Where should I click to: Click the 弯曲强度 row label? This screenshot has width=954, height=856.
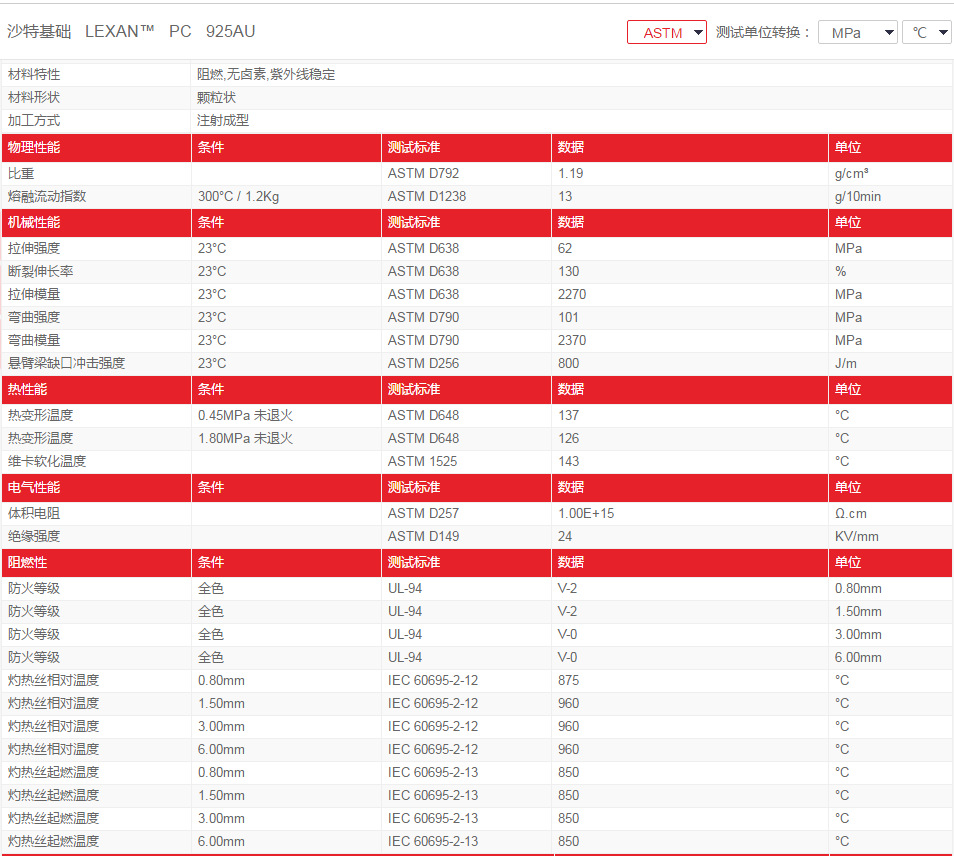(x=34, y=318)
